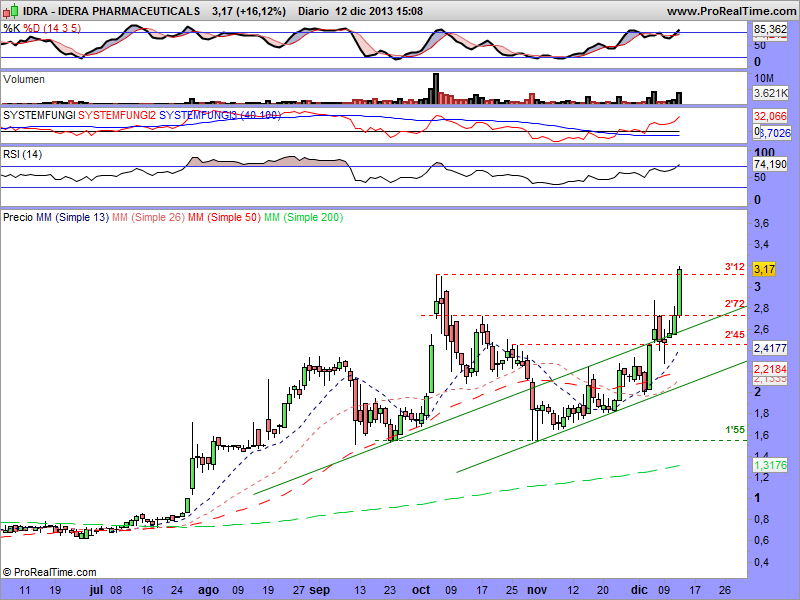Click the 'Diario' timeframe label
This screenshot has width=800, height=600.
[x=313, y=11]
